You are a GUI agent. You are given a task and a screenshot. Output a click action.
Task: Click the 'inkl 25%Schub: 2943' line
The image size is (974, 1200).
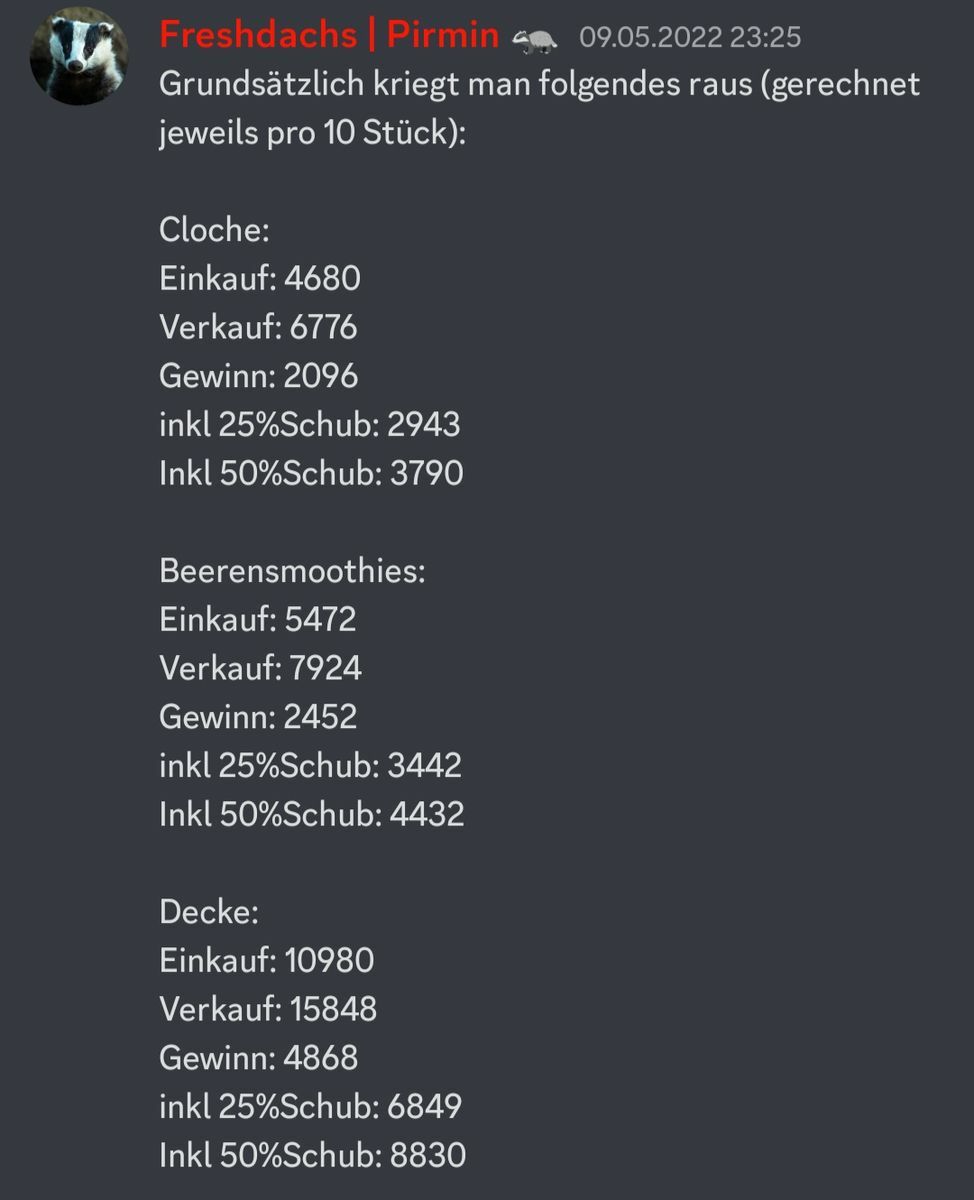[309, 424]
